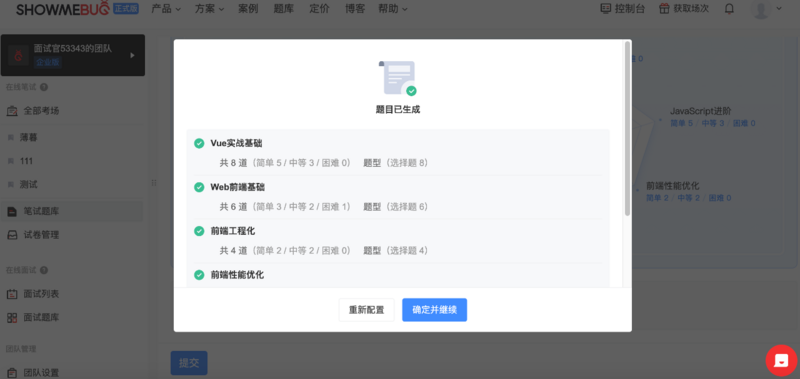
Task: Expand the 面试官53343的团队 team switcher
Action: tap(132, 55)
